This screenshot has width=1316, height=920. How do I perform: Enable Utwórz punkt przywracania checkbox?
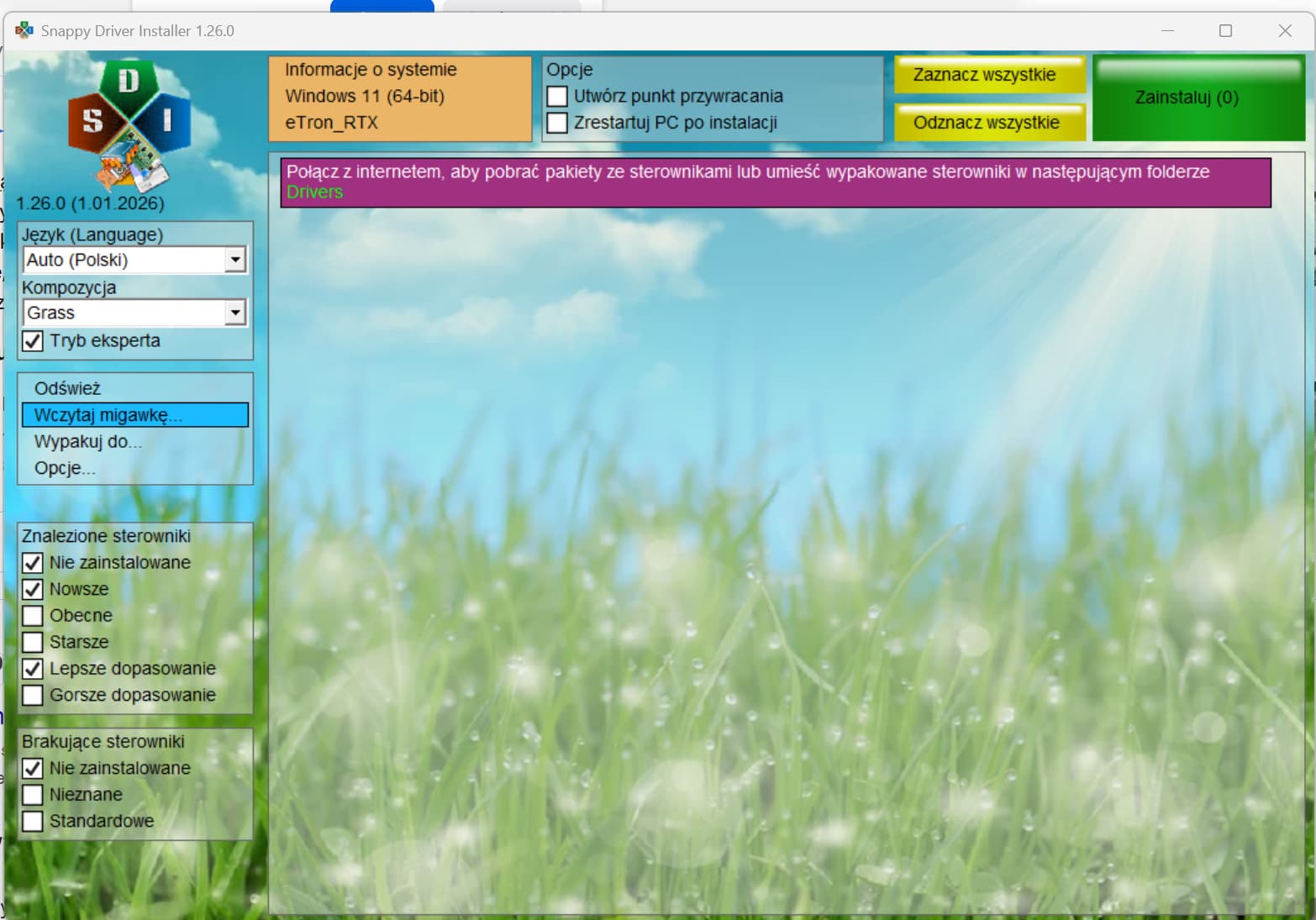557,97
